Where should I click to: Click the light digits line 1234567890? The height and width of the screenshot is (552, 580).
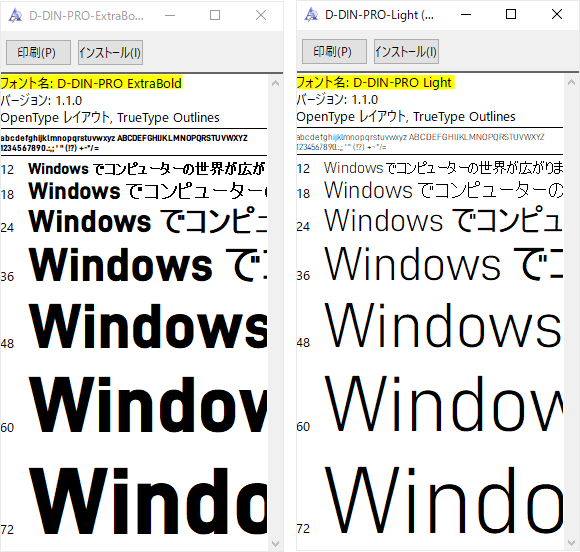[x=341, y=147]
